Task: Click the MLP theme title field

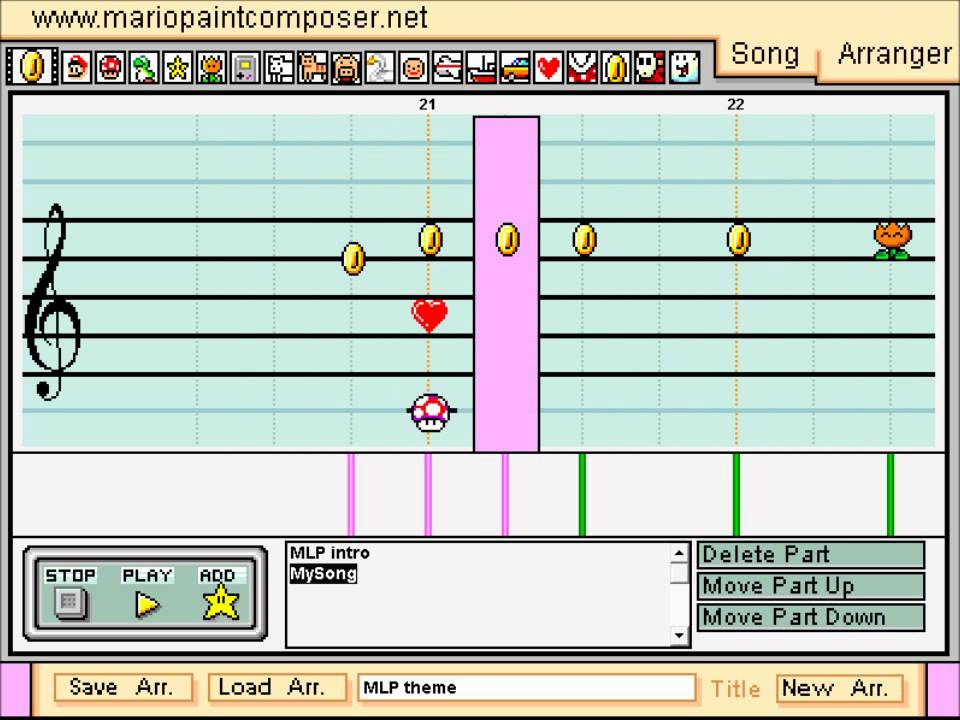Action: coord(526,688)
